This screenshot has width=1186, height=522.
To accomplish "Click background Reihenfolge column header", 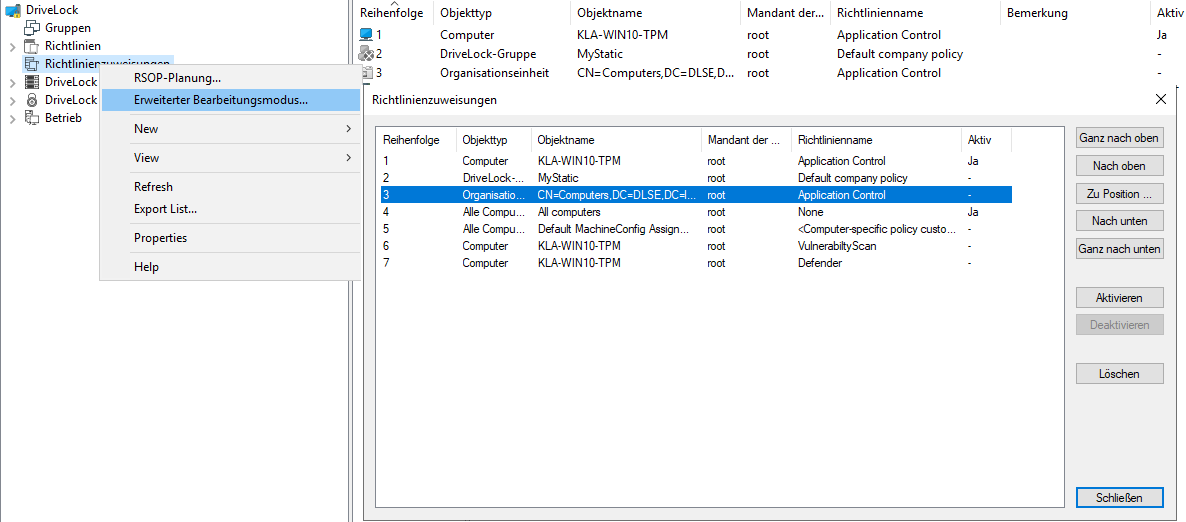I will tap(393, 13).
